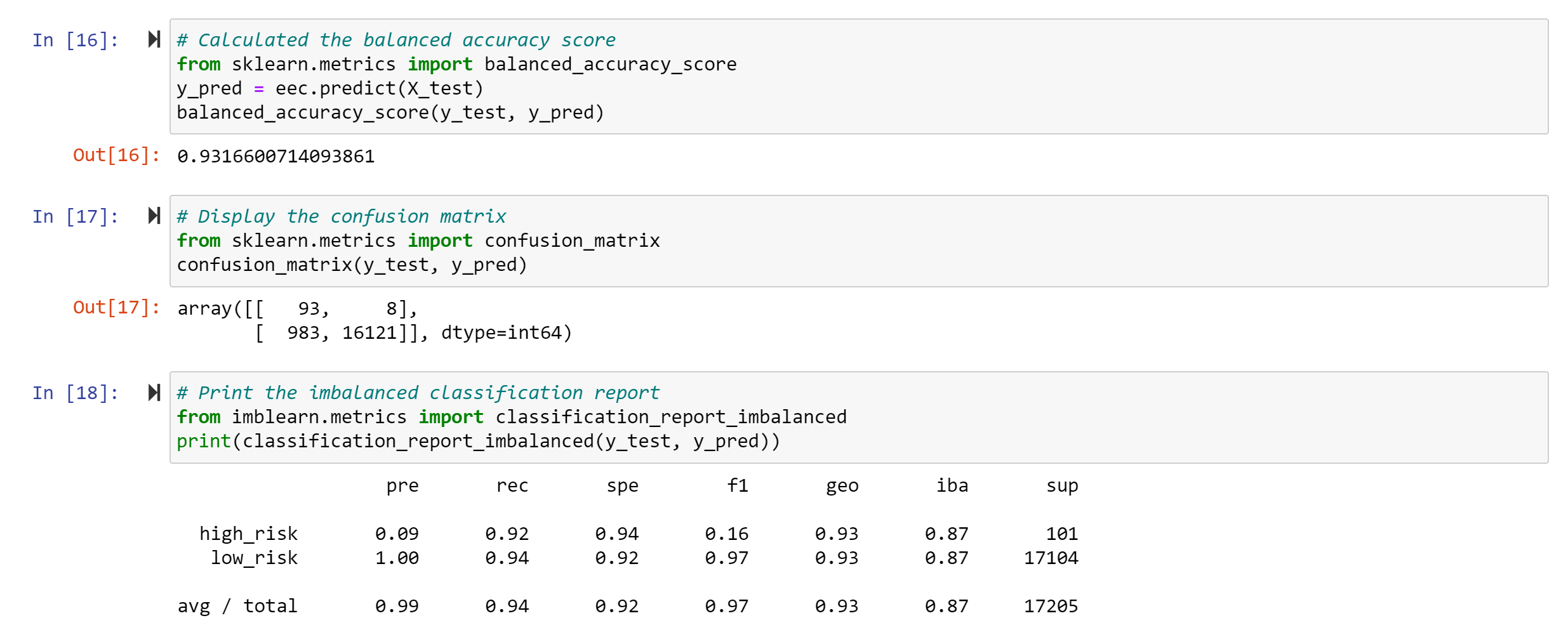Screen dimensions: 1568x644
Task: Click the In [16] prompt label
Action: 74,39
